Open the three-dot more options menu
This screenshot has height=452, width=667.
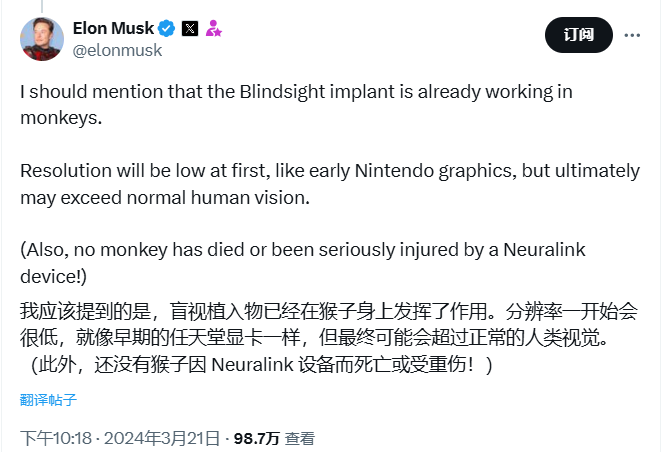pyautogui.click(x=632, y=35)
